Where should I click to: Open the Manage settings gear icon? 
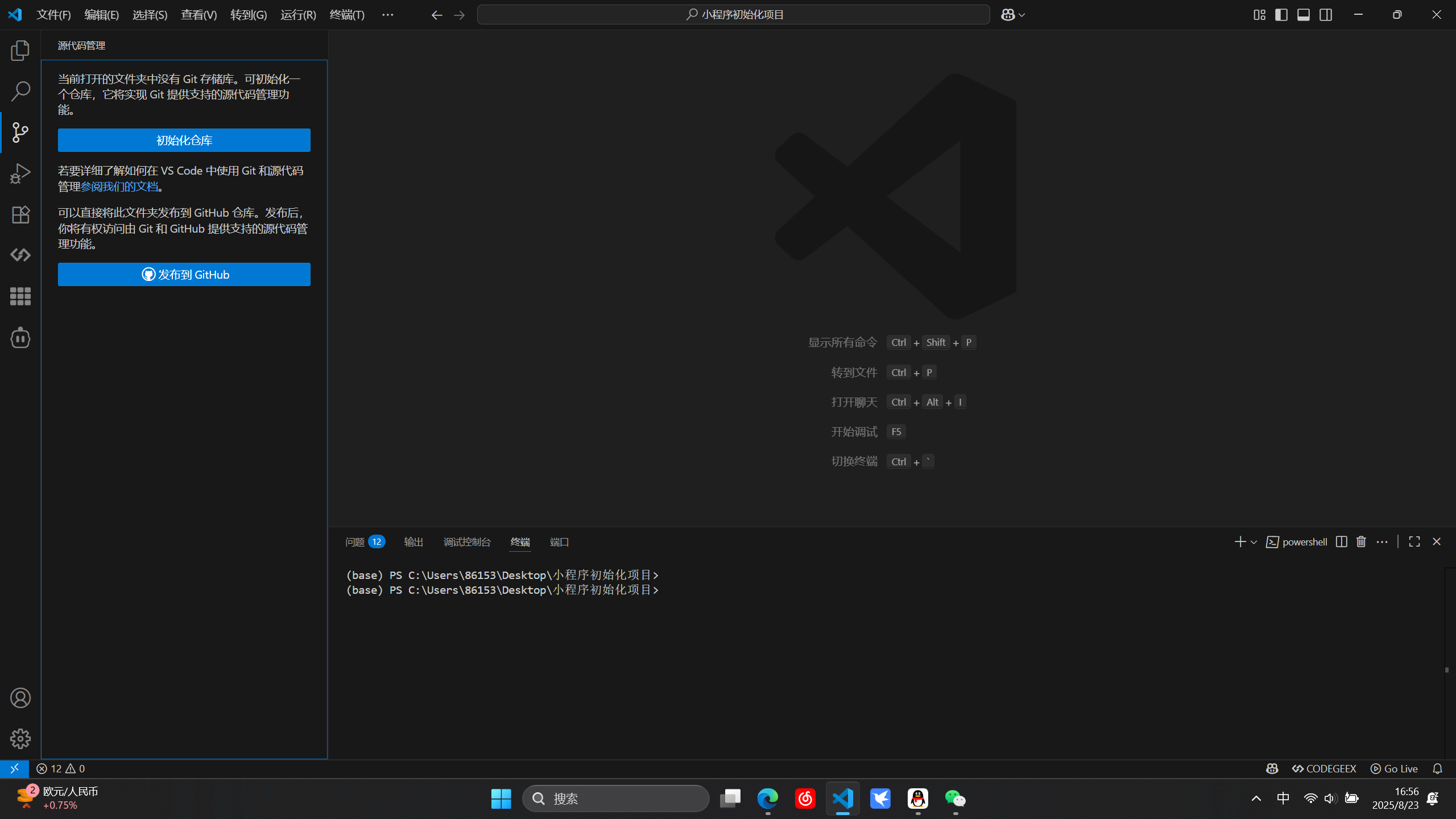pos(20,739)
